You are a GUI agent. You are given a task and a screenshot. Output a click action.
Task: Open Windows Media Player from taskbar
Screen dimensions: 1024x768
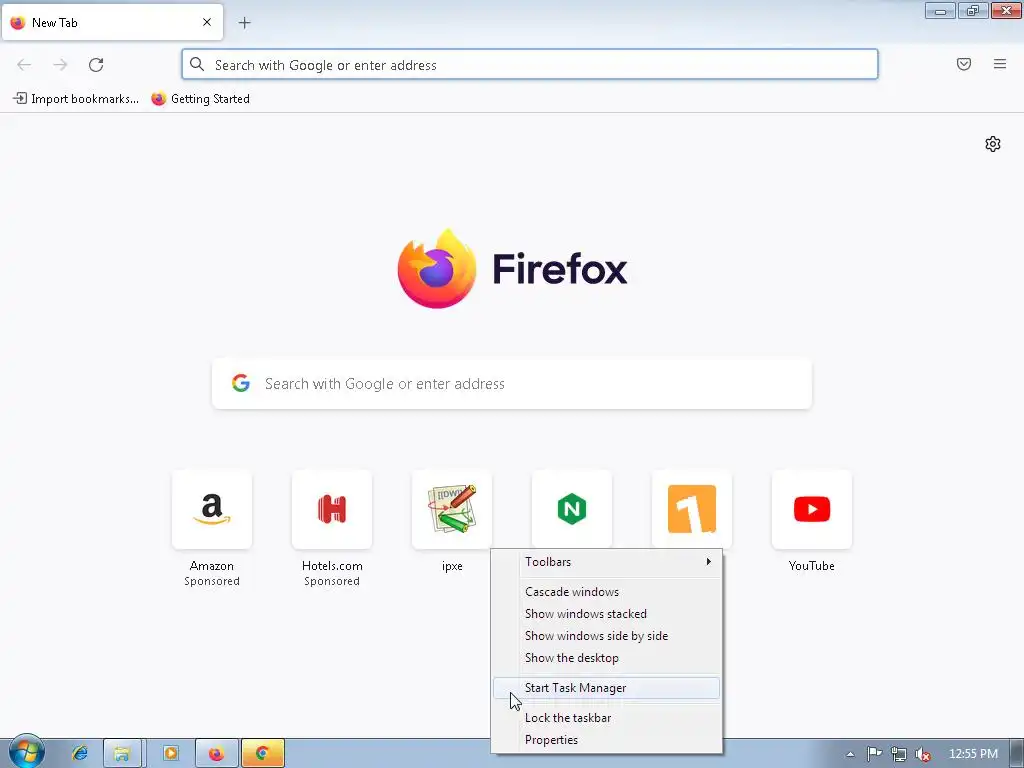tap(170, 753)
